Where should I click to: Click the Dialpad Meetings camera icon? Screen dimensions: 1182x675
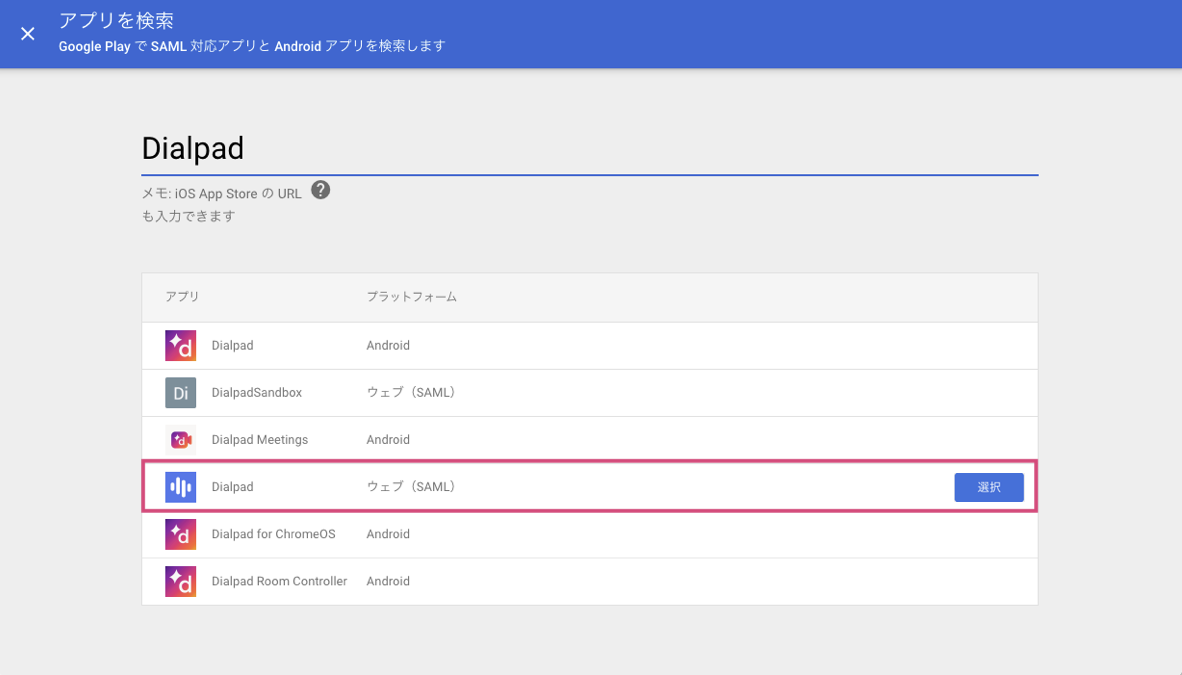coord(181,440)
